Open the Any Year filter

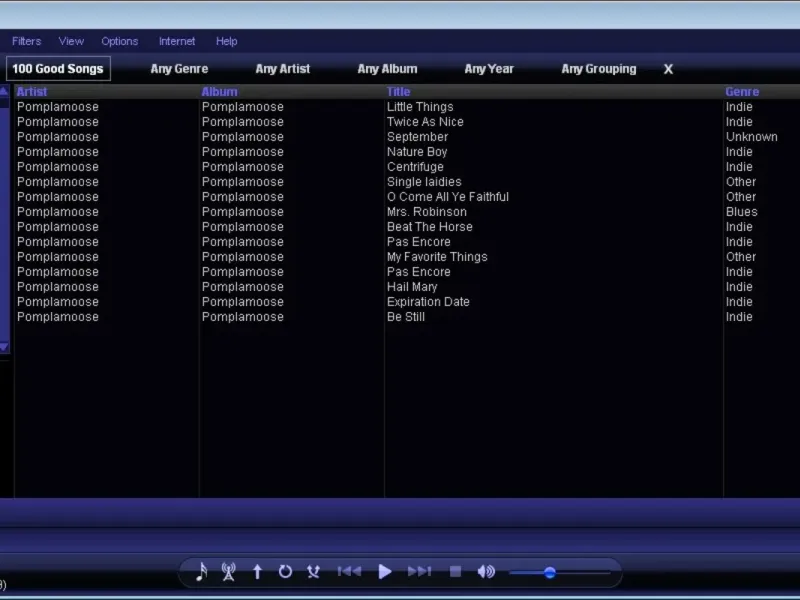(x=489, y=69)
